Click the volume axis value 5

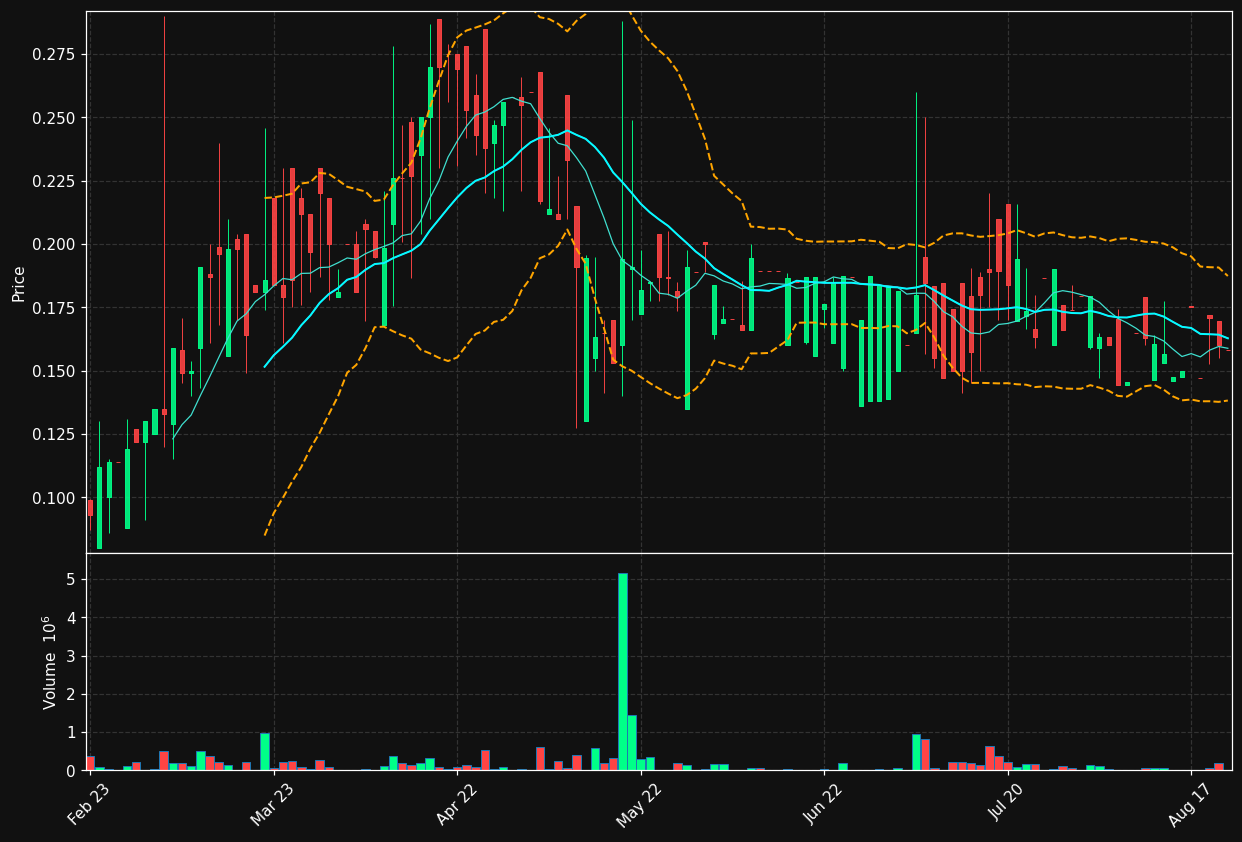tap(72, 580)
